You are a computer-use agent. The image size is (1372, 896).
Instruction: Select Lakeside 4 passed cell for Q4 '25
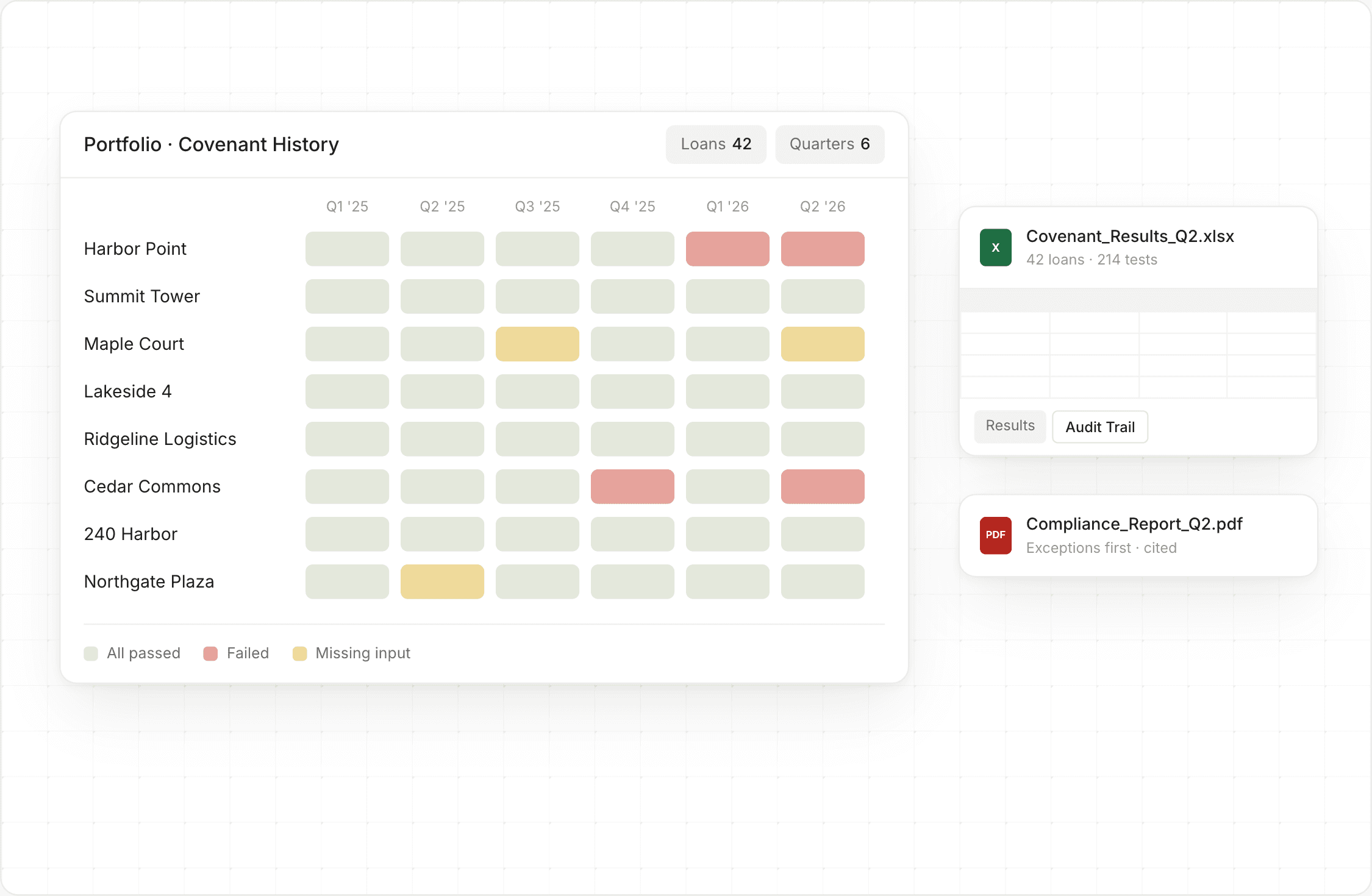tap(632, 391)
